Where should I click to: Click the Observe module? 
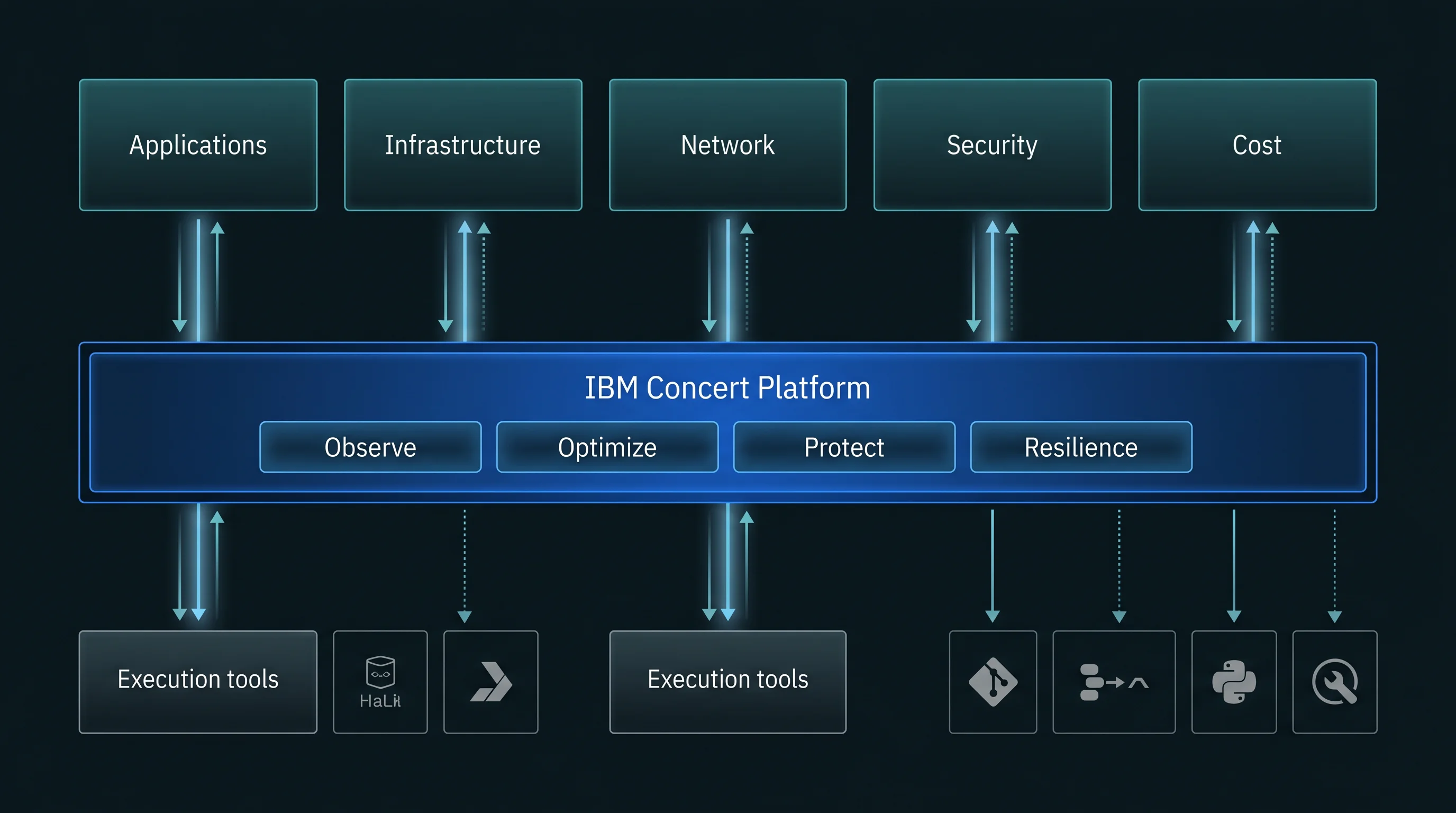pos(370,447)
